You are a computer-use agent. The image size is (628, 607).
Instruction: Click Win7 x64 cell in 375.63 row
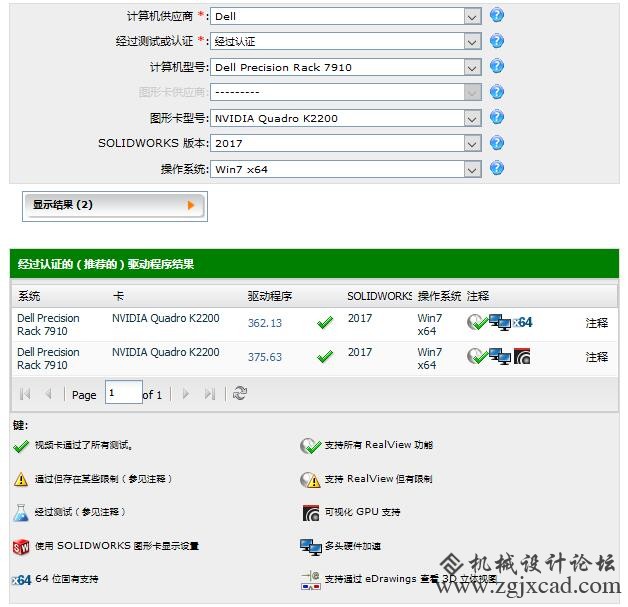pyautogui.click(x=429, y=358)
